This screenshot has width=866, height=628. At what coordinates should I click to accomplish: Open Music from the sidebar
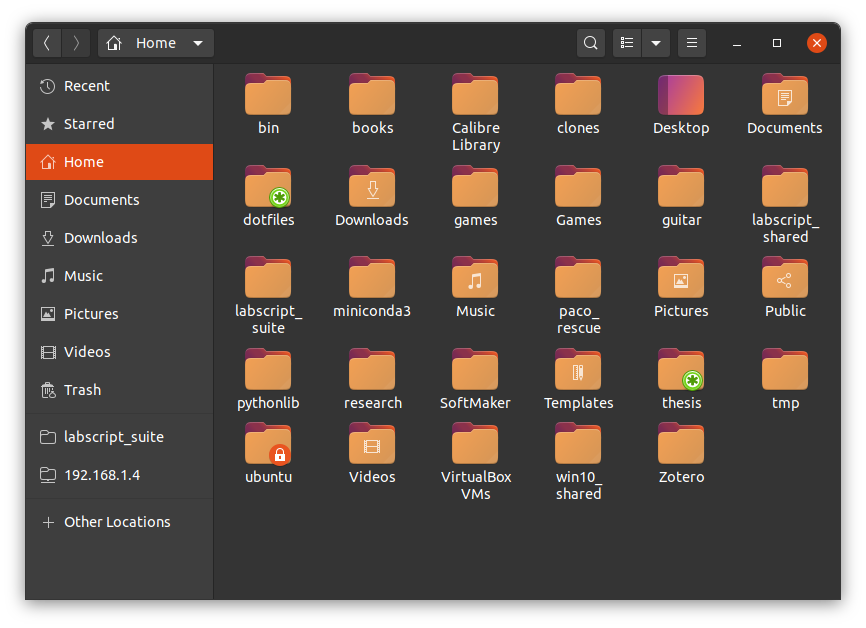(x=119, y=276)
